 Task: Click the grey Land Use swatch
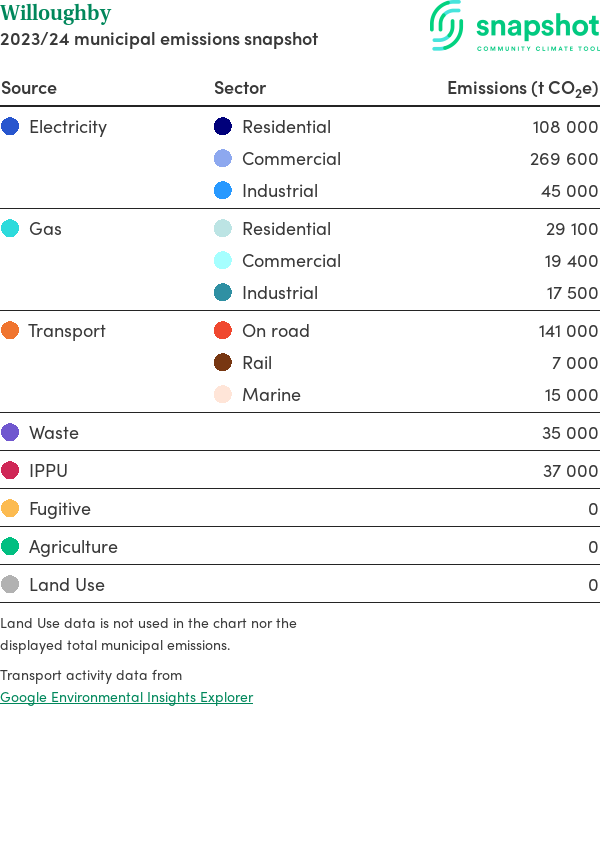tap(10, 584)
